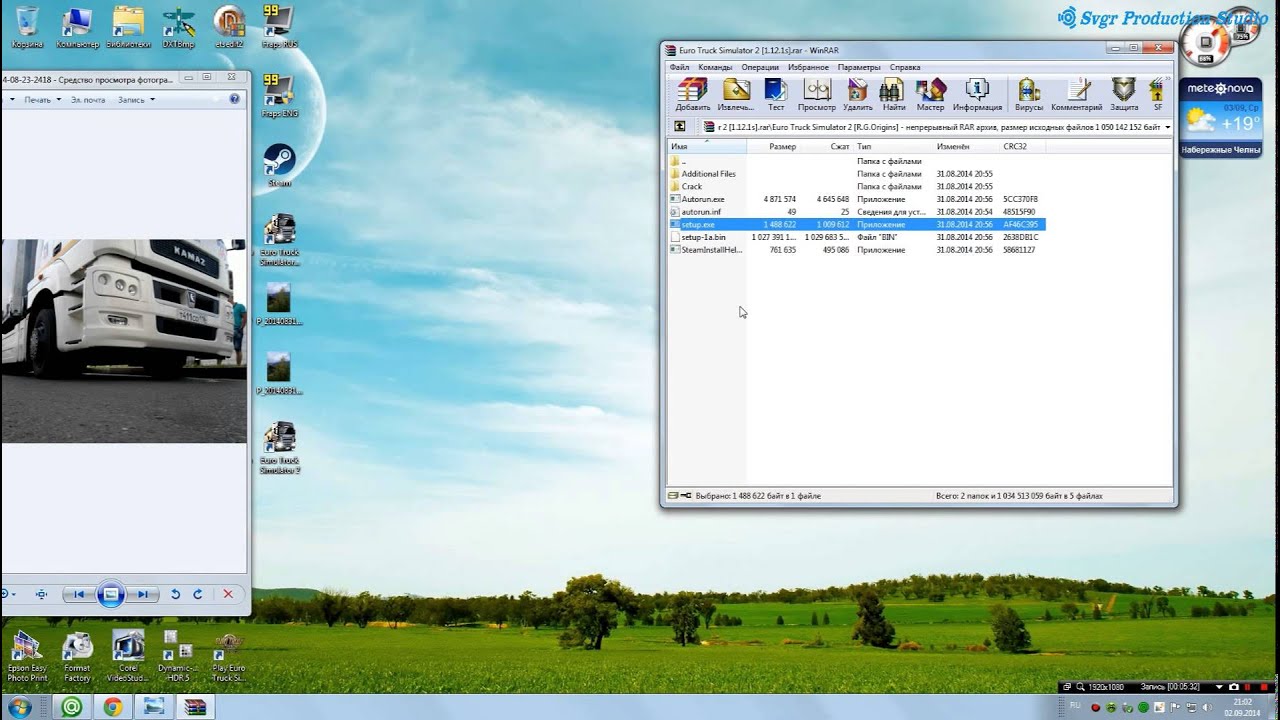The height and width of the screenshot is (720, 1280).
Task: Select the Корзина recycle bin icon
Action: [27, 27]
